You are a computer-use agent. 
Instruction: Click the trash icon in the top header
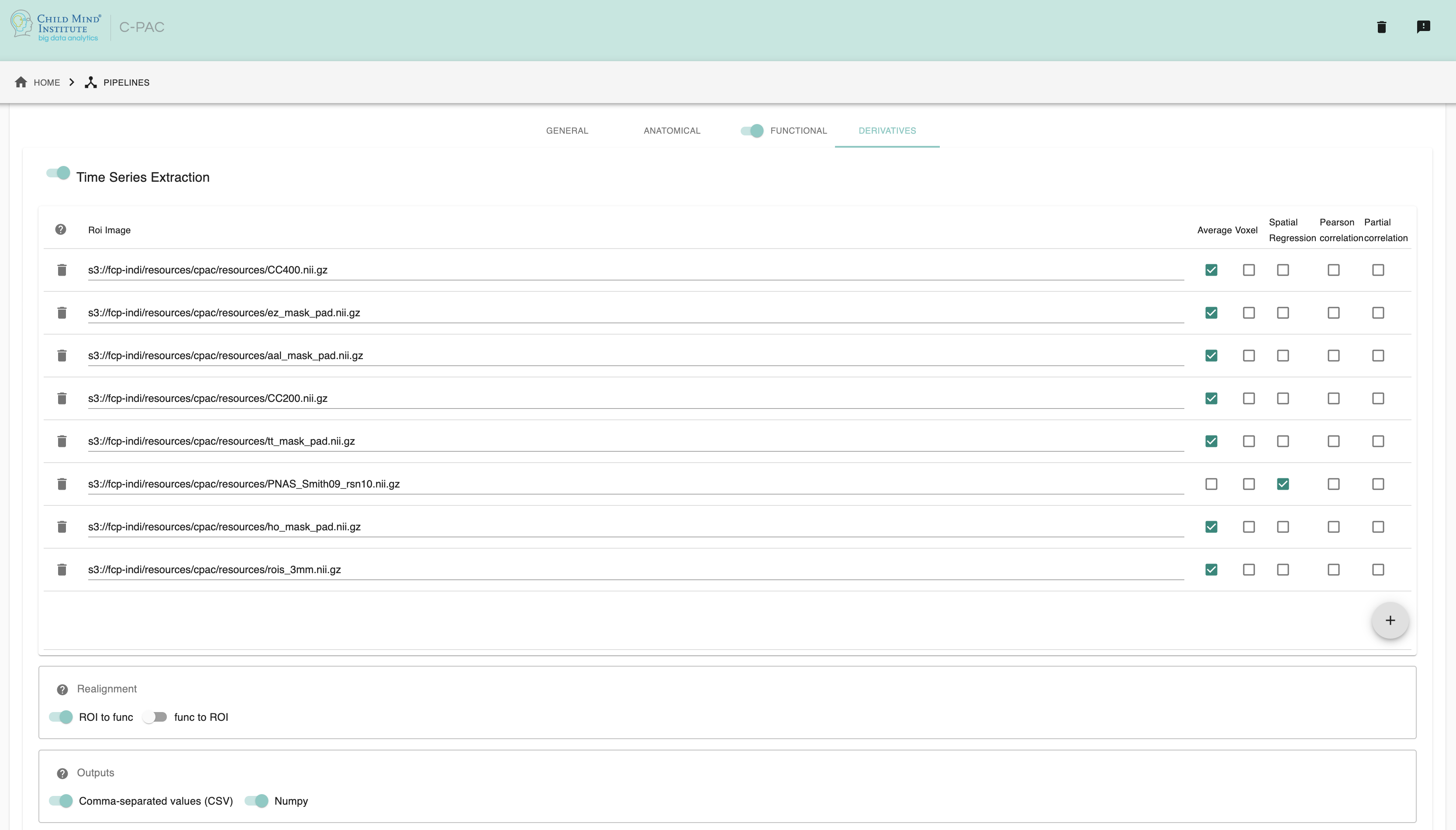tap(1381, 27)
